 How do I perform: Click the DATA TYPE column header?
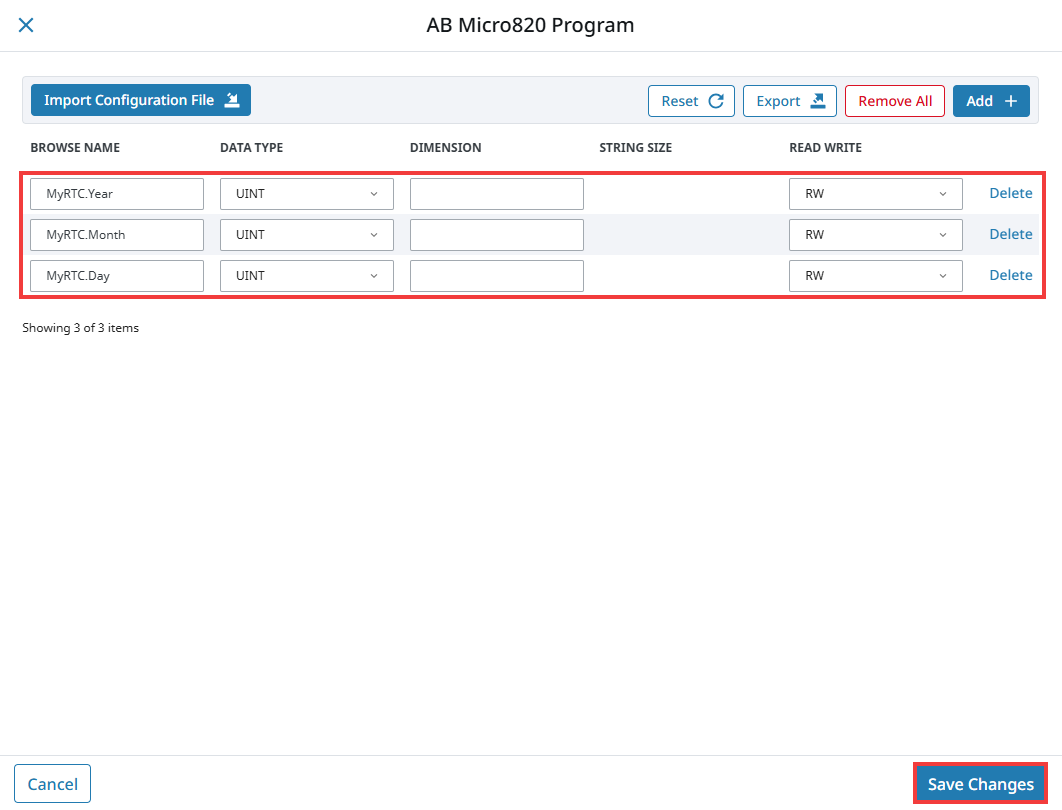[x=251, y=148]
